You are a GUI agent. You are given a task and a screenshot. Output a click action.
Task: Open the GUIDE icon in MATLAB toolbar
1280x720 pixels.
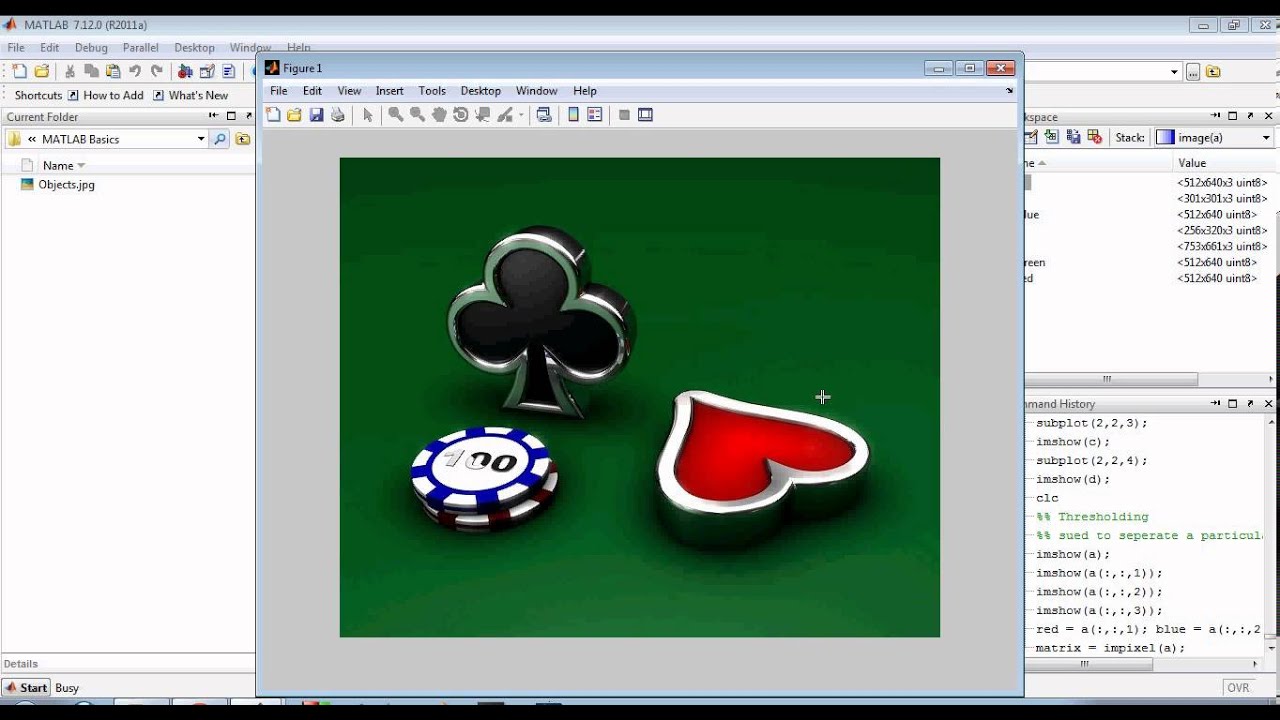click(x=207, y=71)
